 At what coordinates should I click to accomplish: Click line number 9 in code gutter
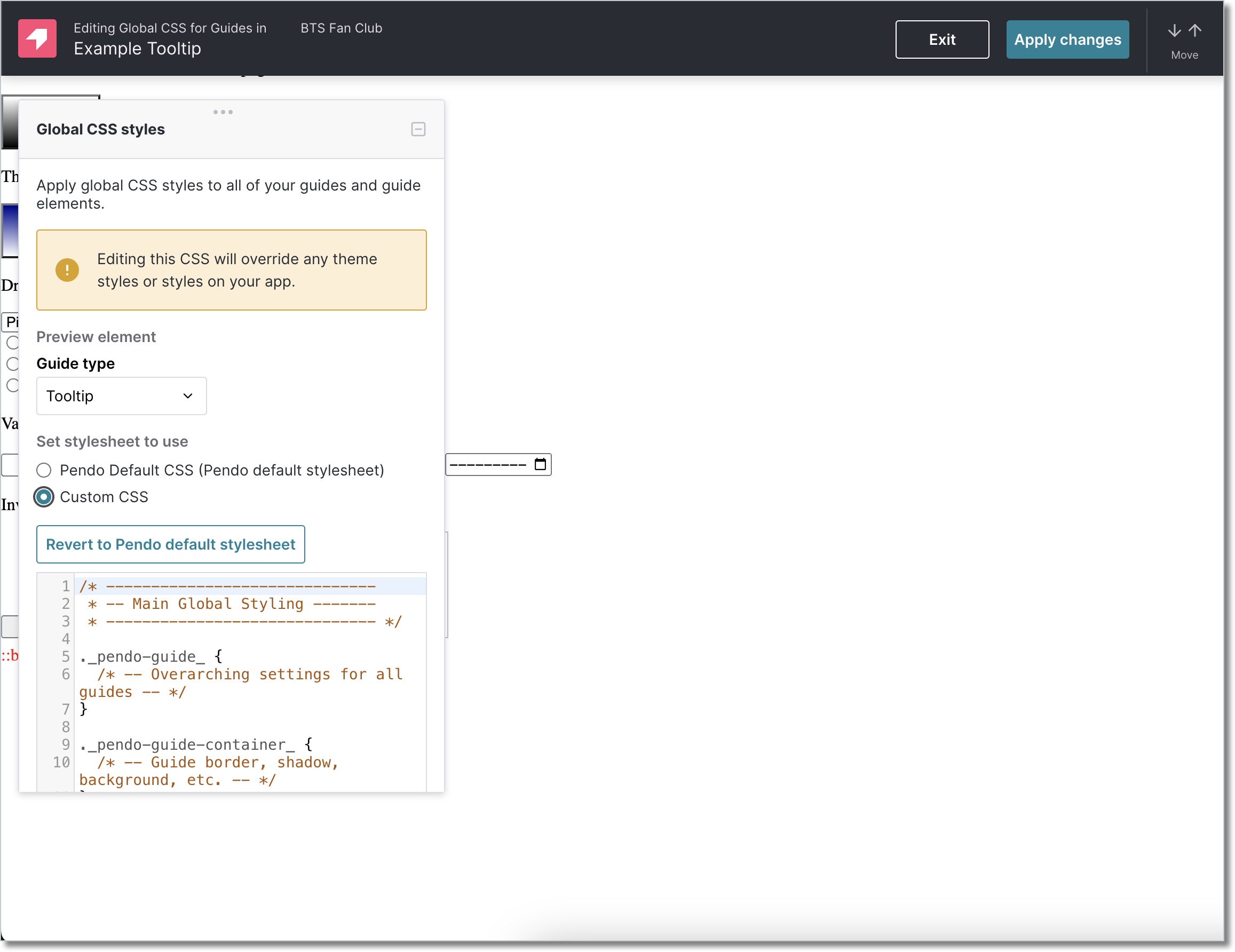[x=66, y=744]
